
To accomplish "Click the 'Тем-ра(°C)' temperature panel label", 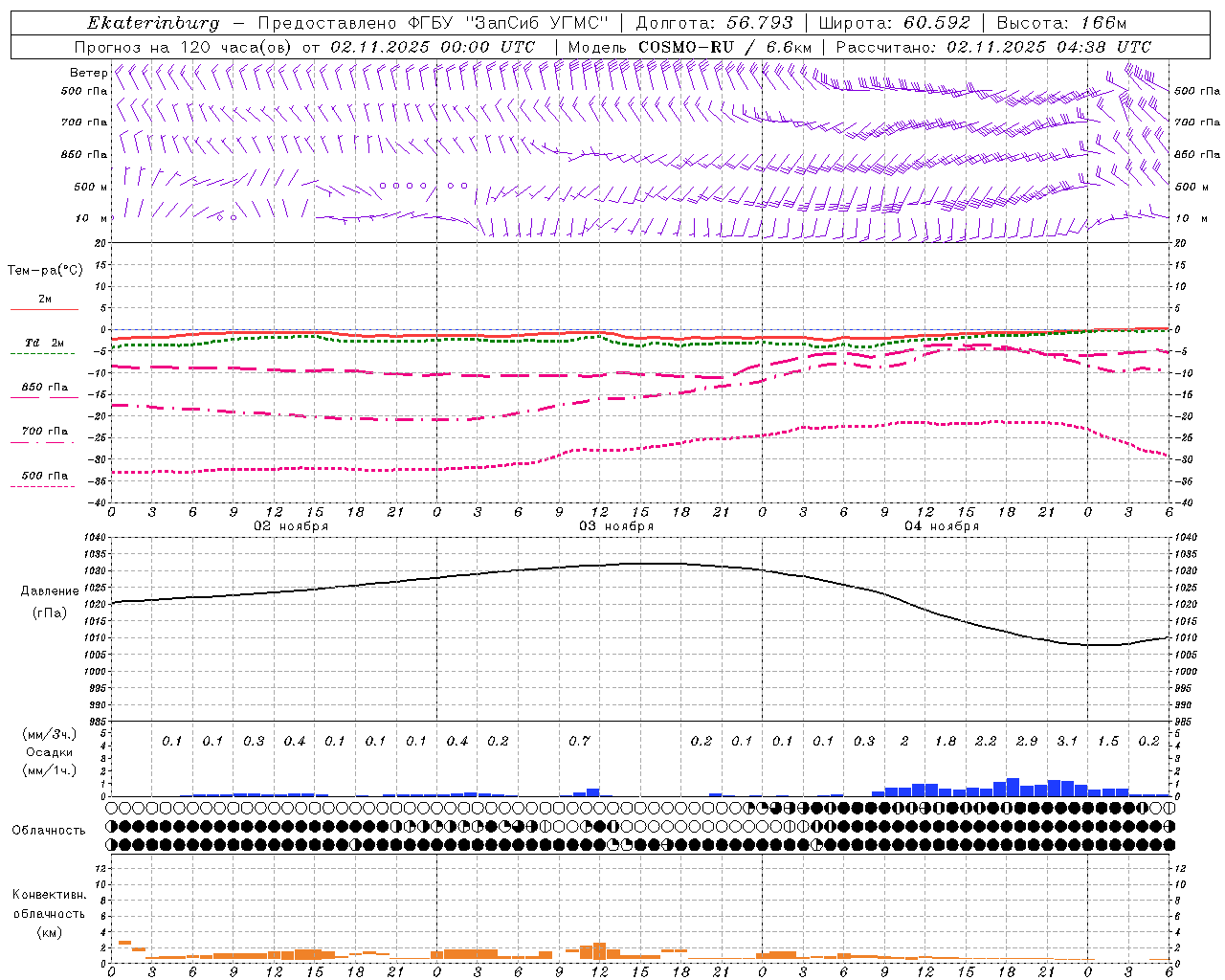I will pyautogui.click(x=45, y=271).
